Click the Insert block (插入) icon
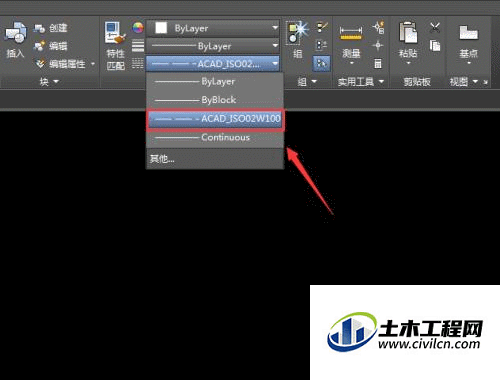500x380 pixels. 15,33
